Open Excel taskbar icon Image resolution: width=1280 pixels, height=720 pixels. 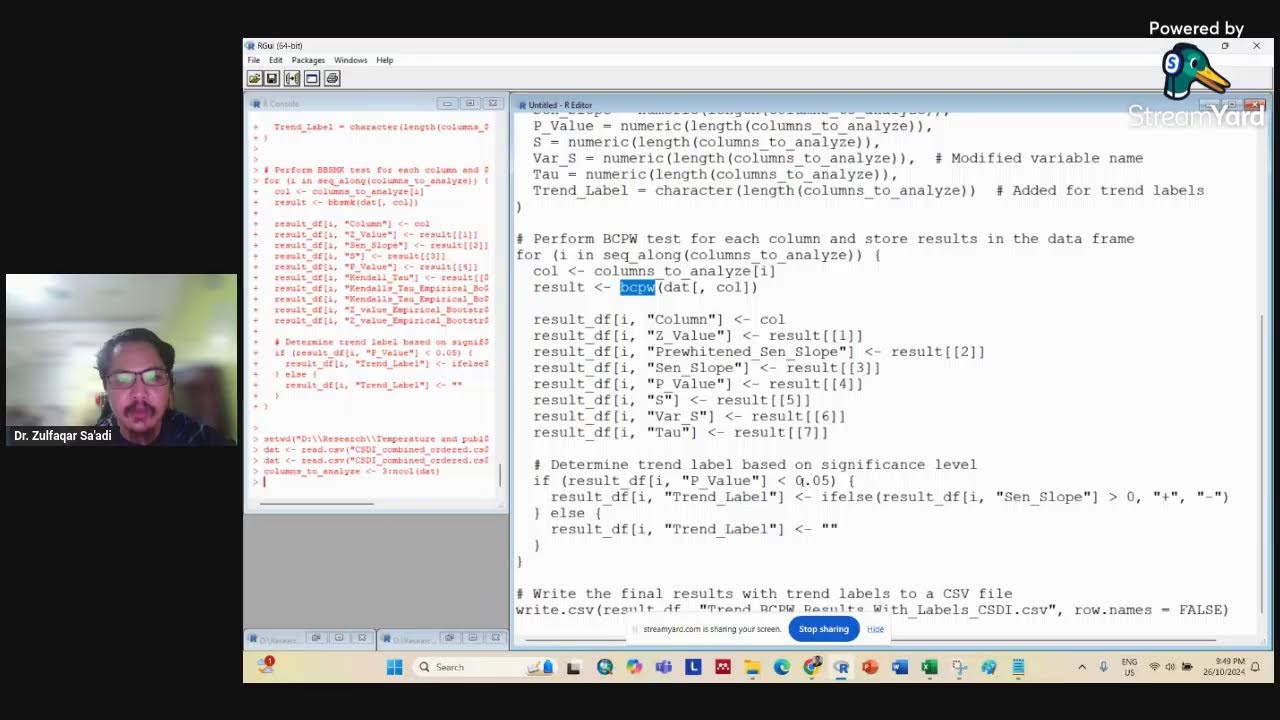point(929,667)
